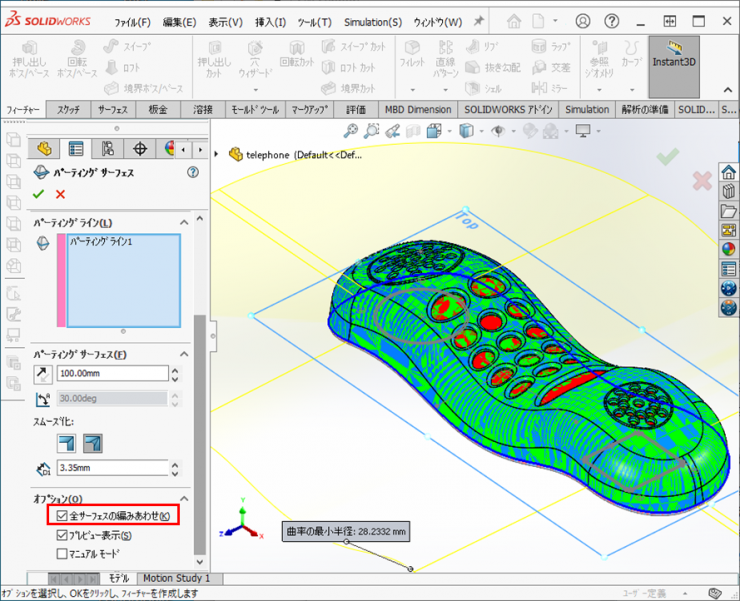
Task: Open the DimXpertManager crosshair tab
Action: pos(139,149)
